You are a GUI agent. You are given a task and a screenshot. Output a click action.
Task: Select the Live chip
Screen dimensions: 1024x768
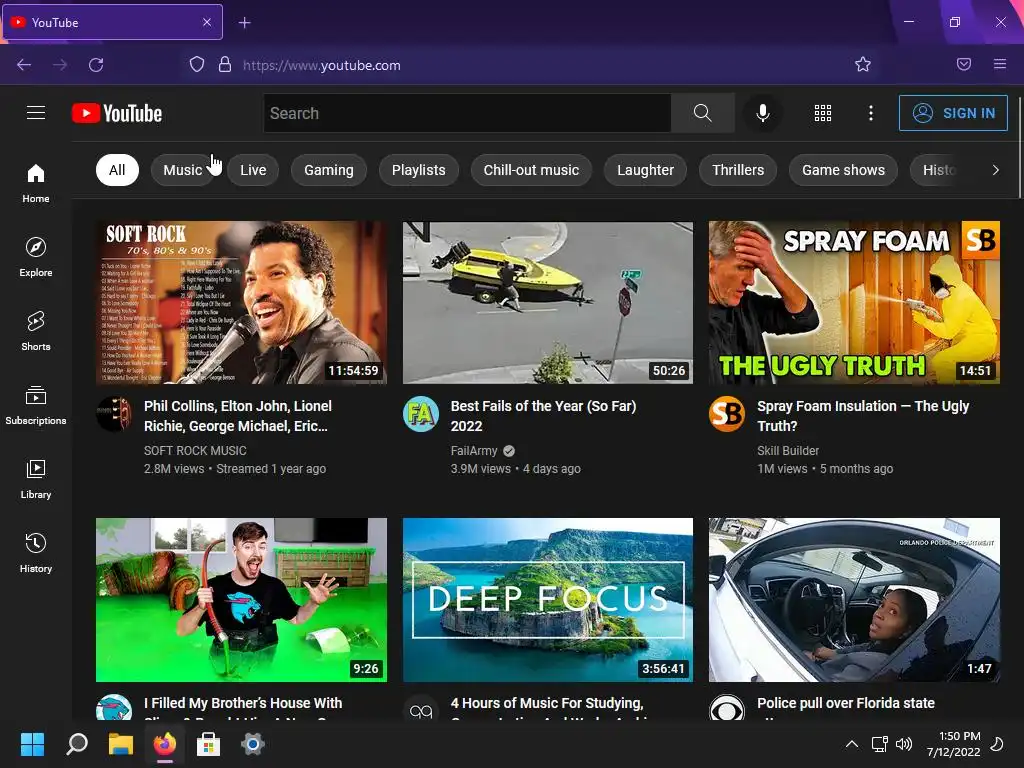point(253,170)
